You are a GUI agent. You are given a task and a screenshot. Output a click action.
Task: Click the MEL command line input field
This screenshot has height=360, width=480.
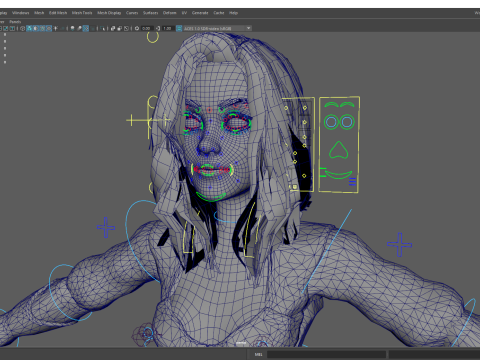tap(326, 354)
